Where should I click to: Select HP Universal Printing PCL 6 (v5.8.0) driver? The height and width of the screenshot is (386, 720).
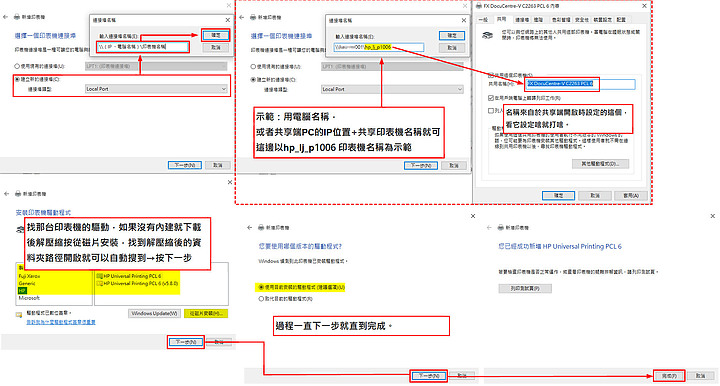click(x=137, y=283)
